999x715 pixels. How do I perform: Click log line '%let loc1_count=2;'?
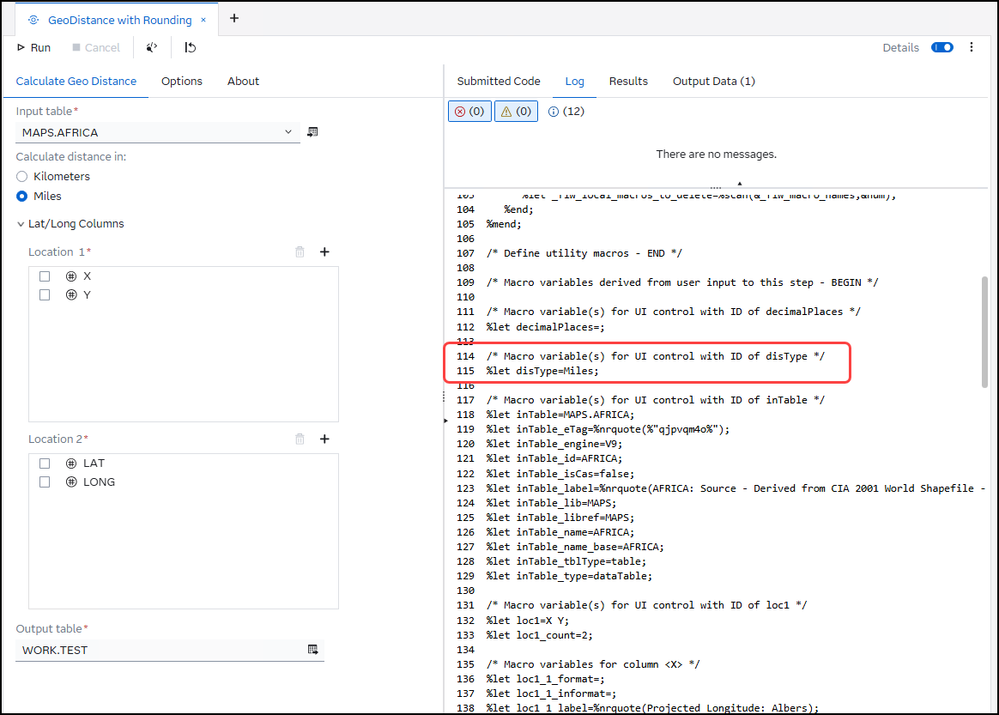540,635
